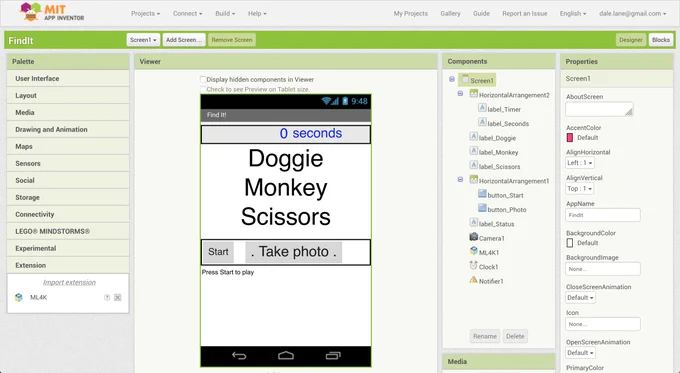680x373 pixels.
Task: Click the Import extension link
Action: click(x=69, y=282)
